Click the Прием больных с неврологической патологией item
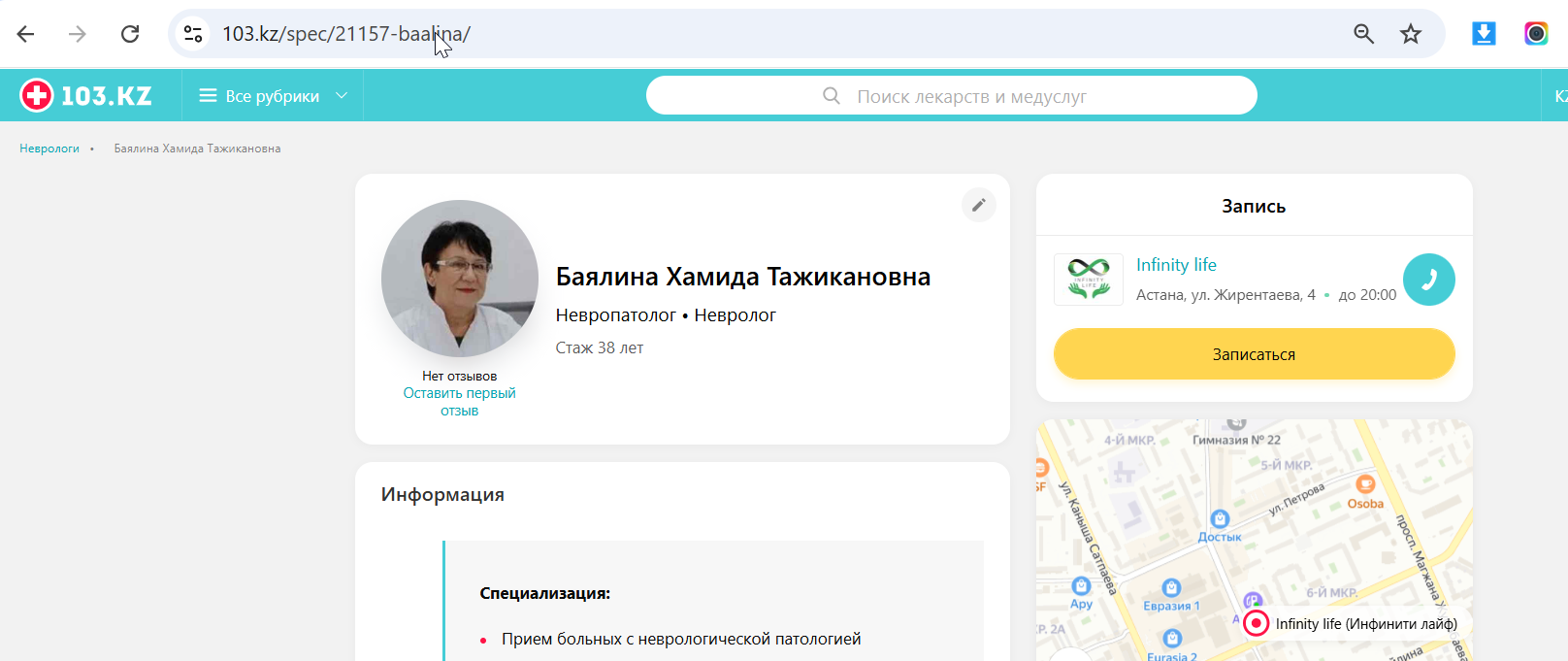 (x=681, y=639)
